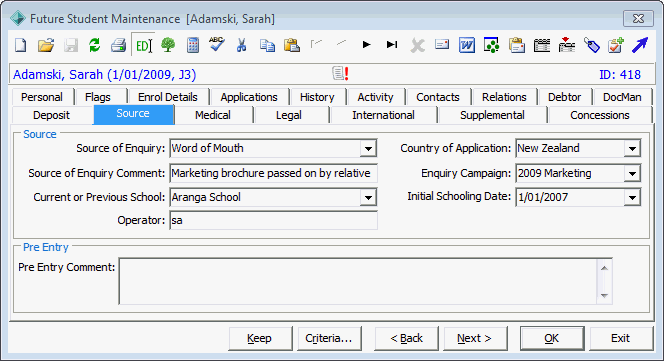Click the calendar with red arrow icon
Screen dimensions: 664x361
(567, 44)
